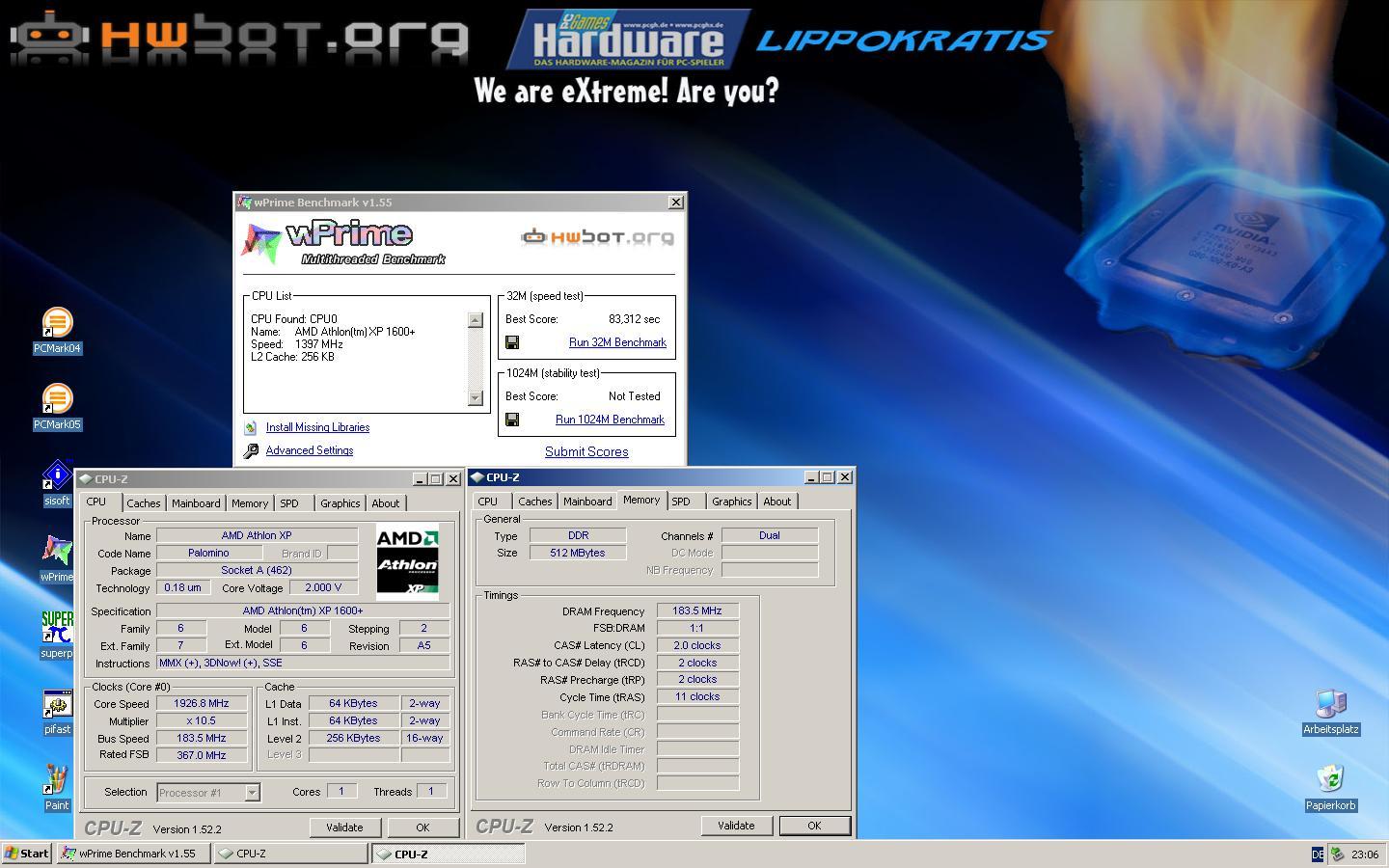Screen dimensions: 1389x868
Task: Click the left CPU-Z window title bar icon
Action: [86, 479]
